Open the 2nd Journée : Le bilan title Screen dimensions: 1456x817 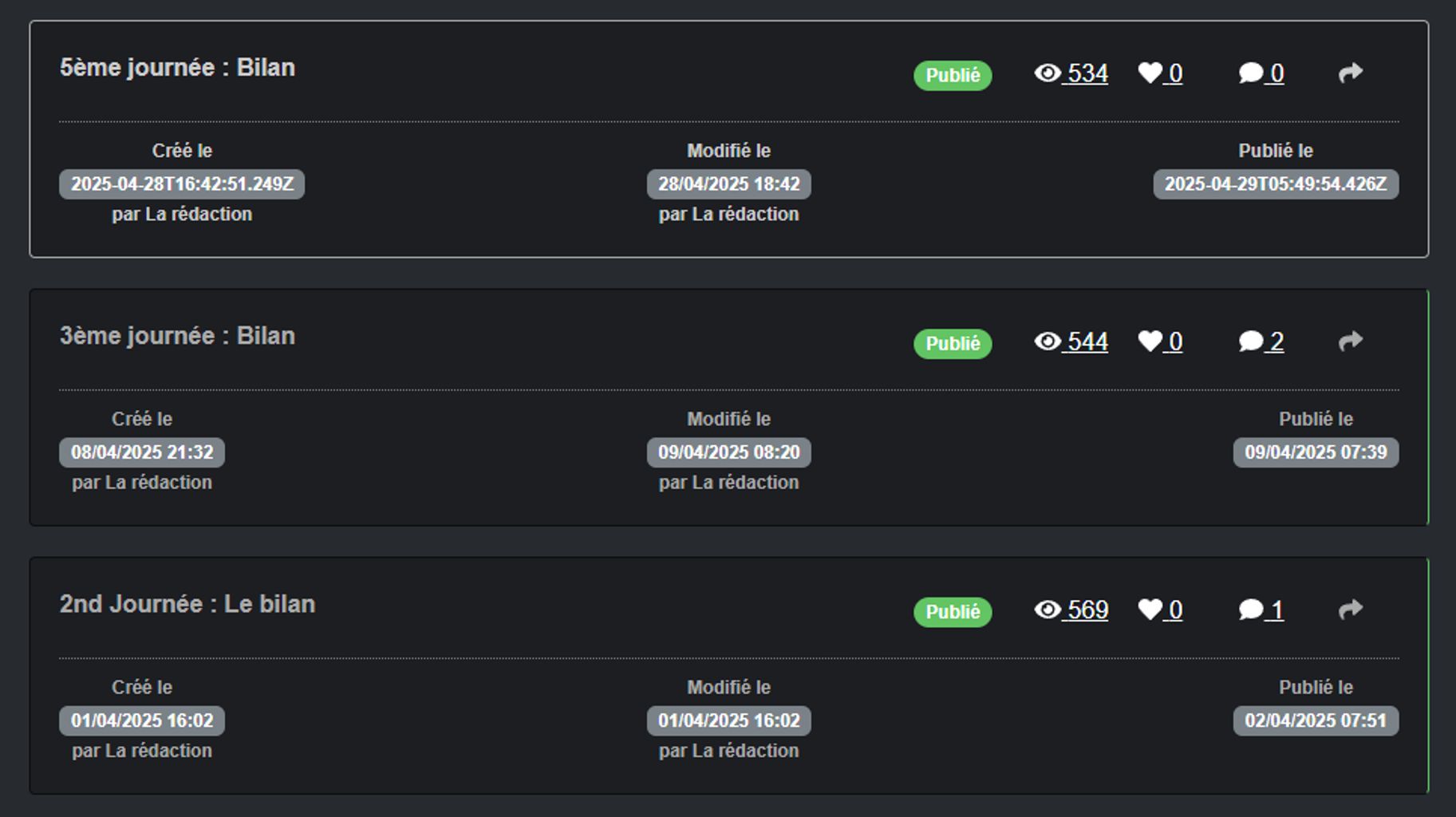coord(187,604)
